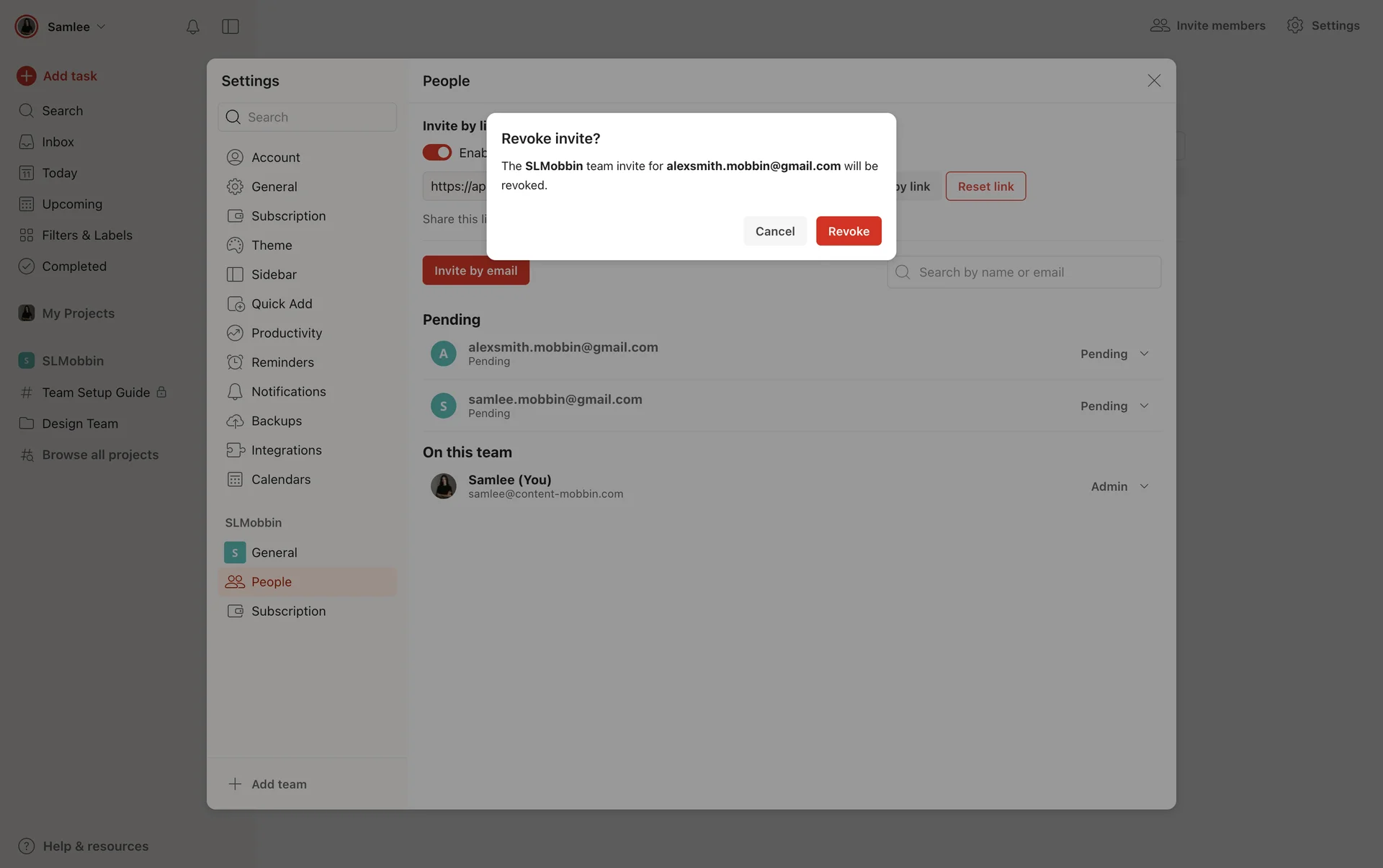Click the Search by name or email field
Screen dimensions: 1383x868
tap(1030, 272)
